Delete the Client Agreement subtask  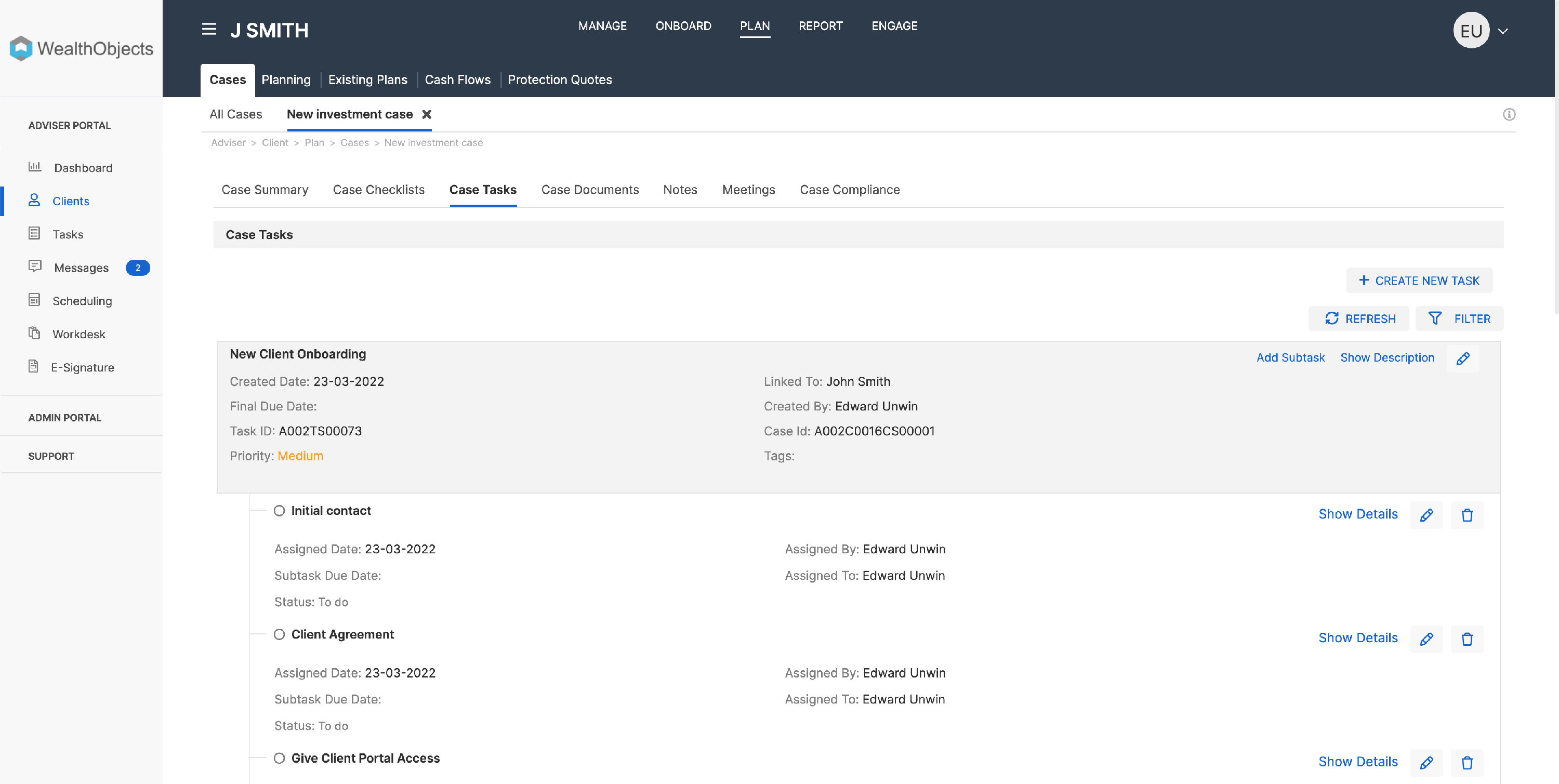(1466, 639)
